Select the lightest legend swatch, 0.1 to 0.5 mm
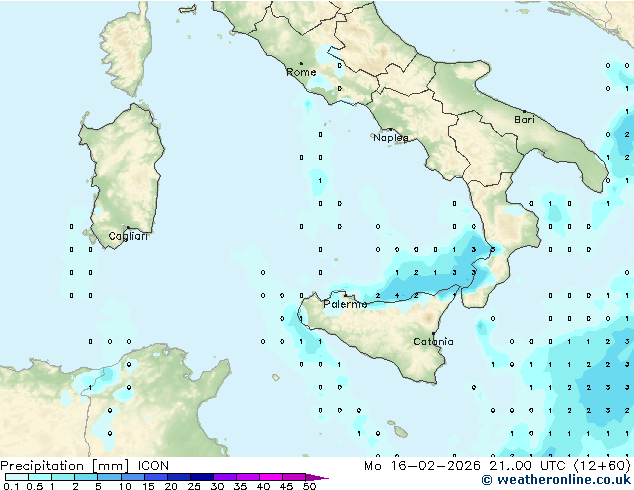Screen dimensions: 634x490 (x=17, y=477)
